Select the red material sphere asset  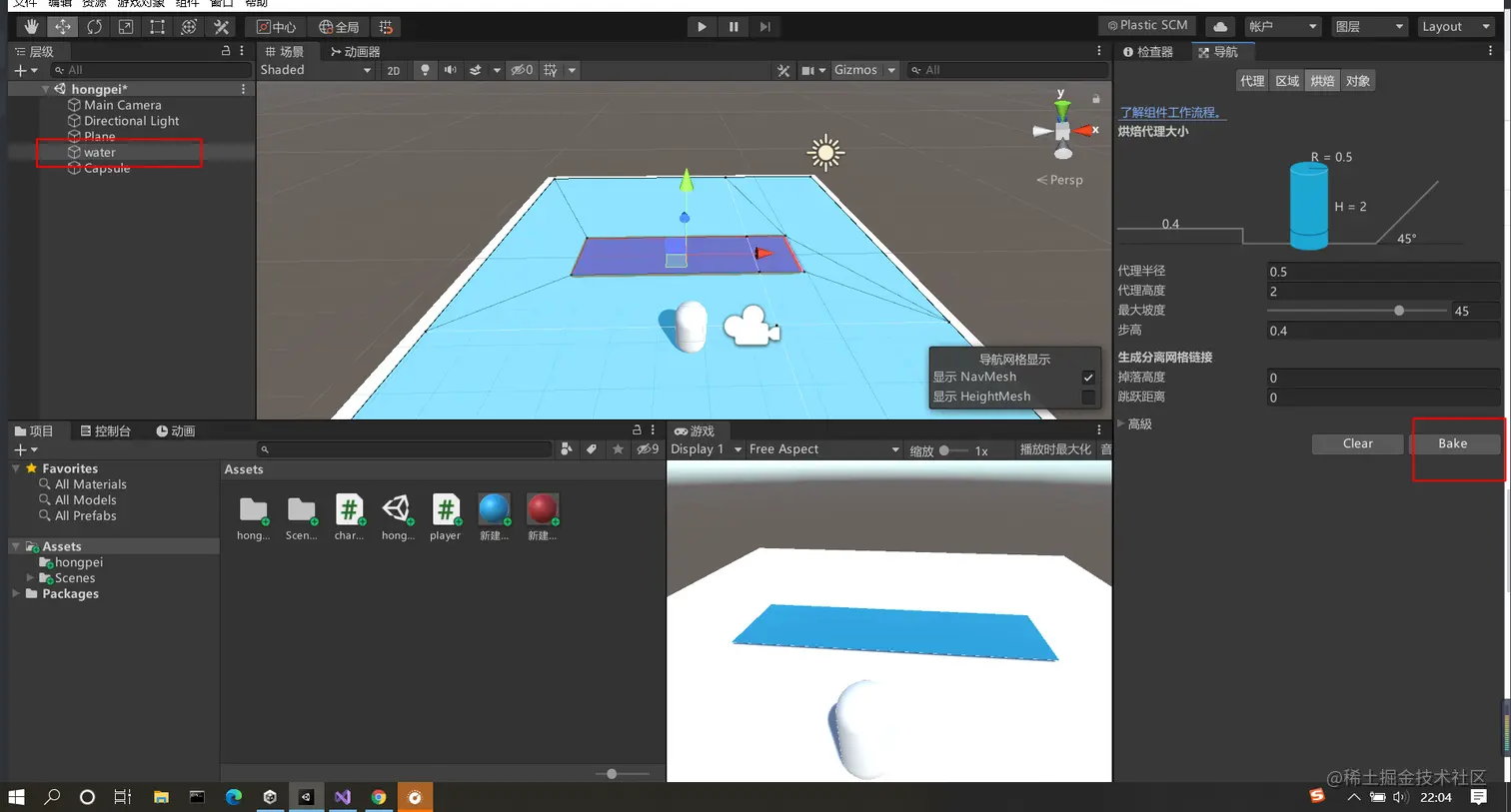[542, 517]
